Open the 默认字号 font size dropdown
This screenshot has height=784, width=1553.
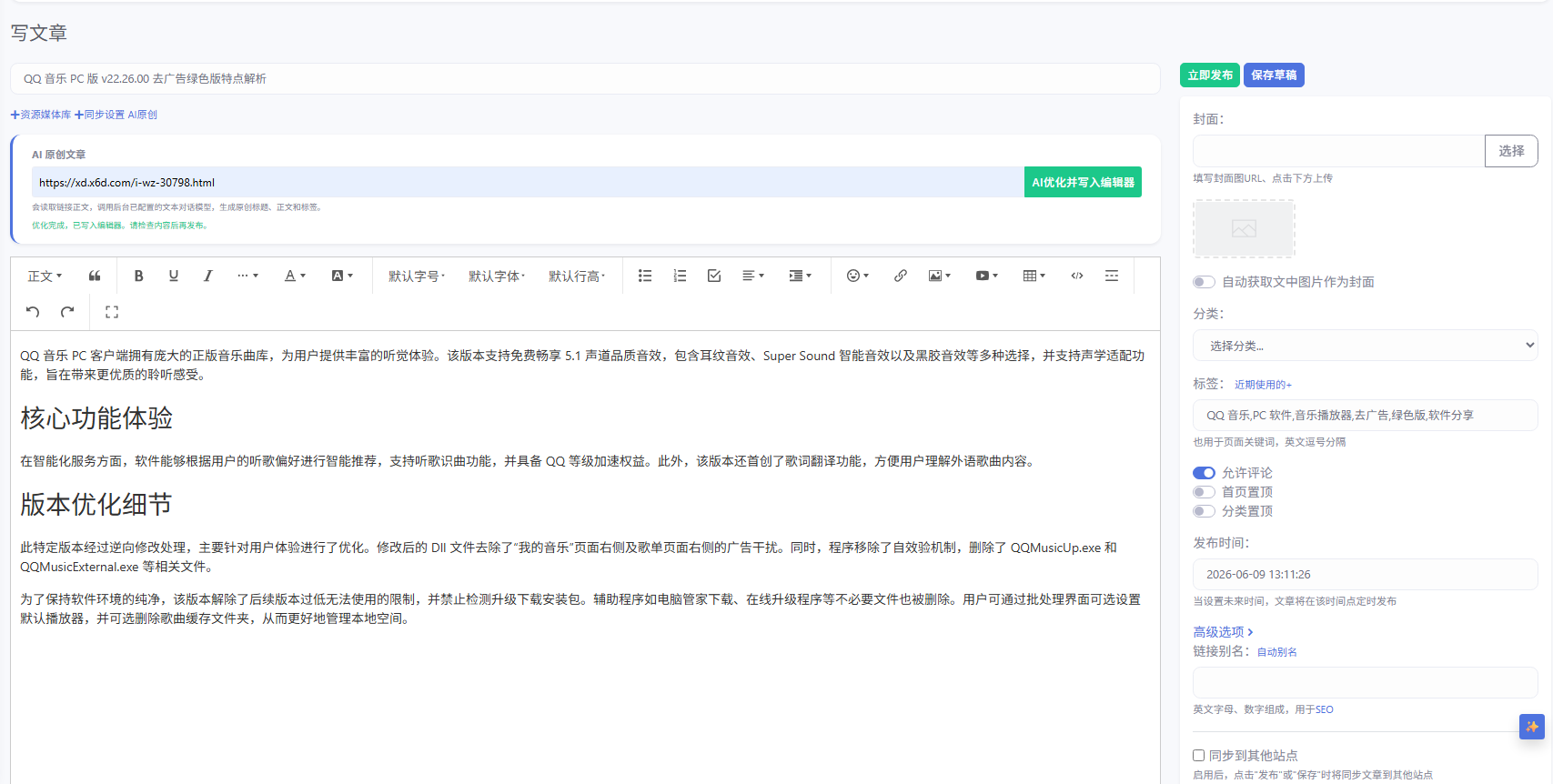(x=417, y=276)
